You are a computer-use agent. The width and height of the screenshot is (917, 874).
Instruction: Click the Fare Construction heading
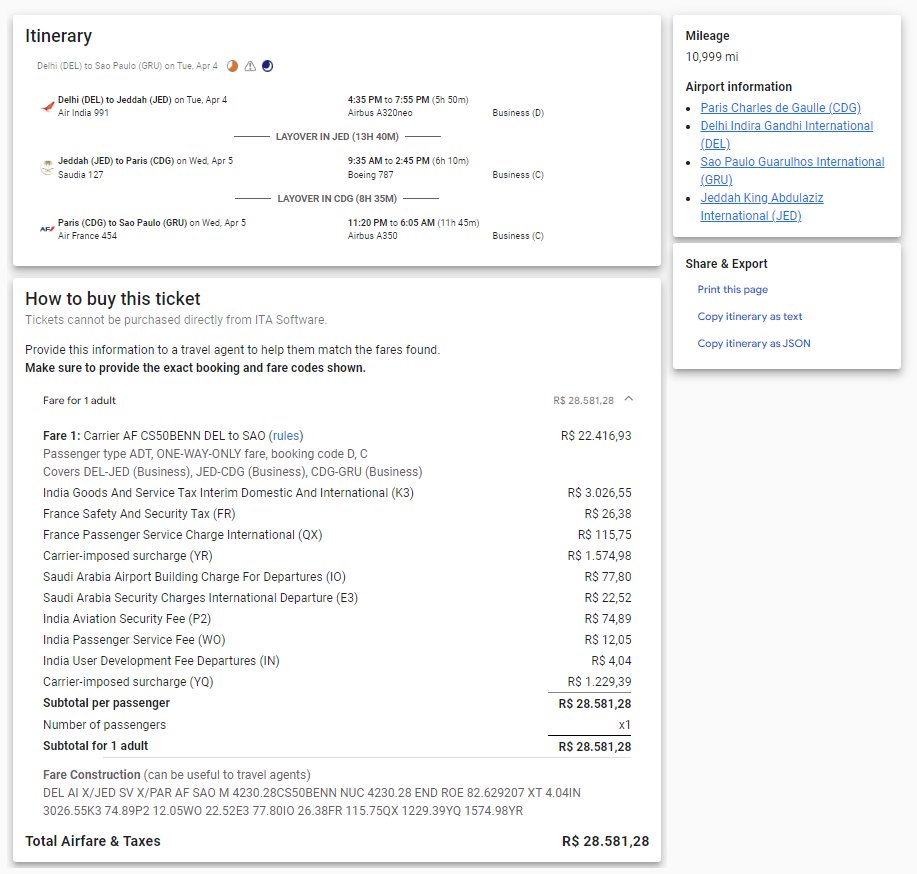click(91, 775)
